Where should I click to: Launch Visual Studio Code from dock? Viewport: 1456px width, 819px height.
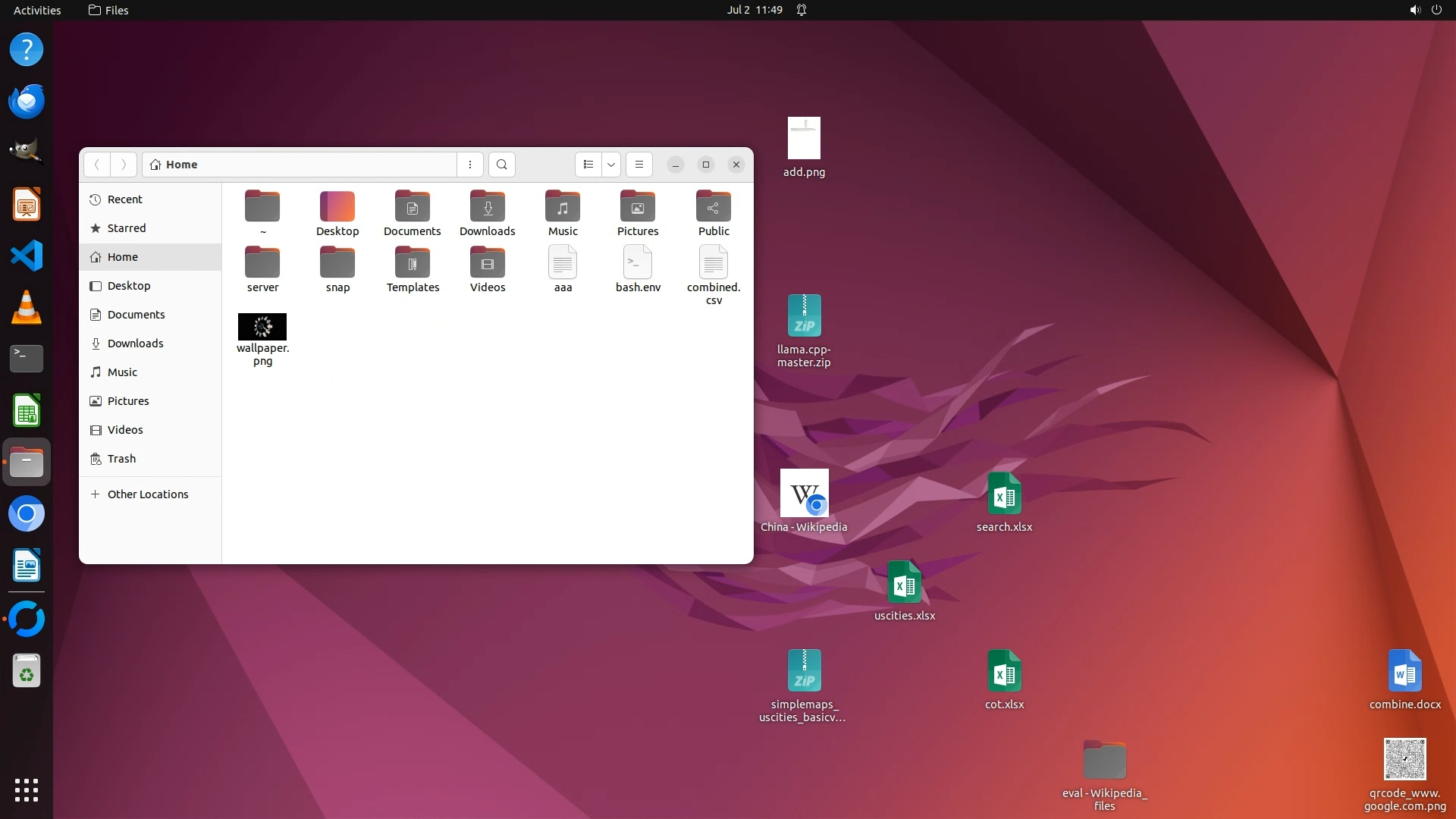(27, 256)
